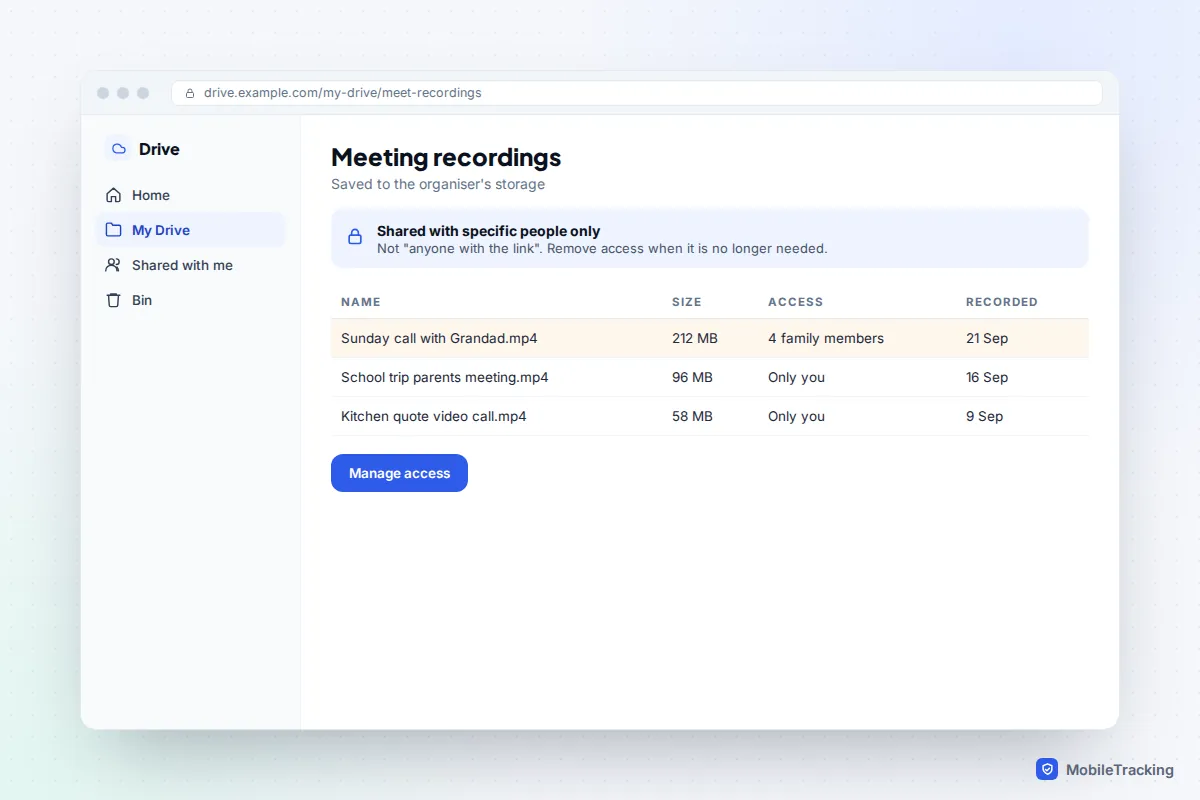Screen dimensions: 1200x800
Task: Click the 16 Sep recorded date
Action: pos(987,377)
